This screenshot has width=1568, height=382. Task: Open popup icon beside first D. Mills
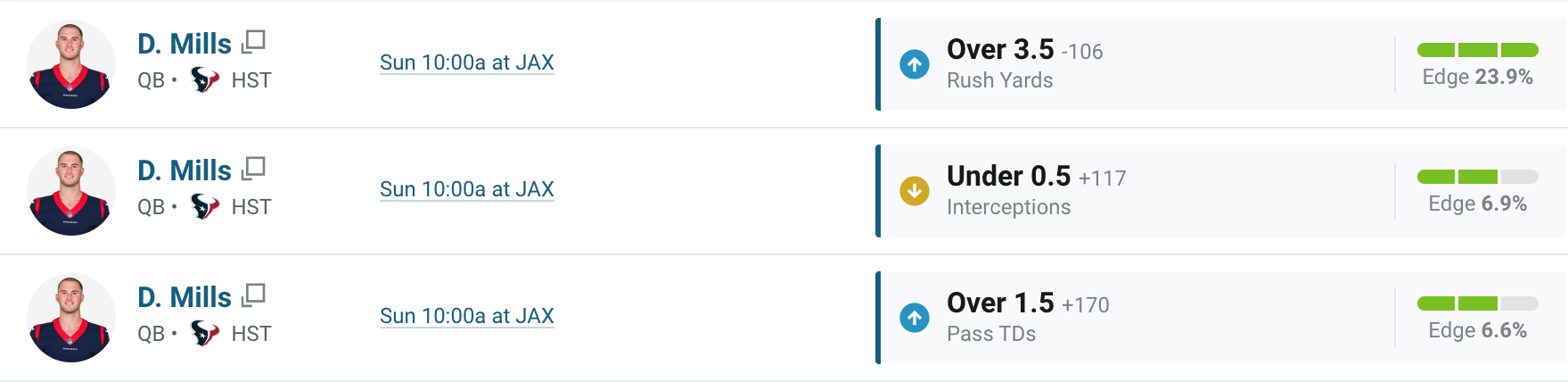click(x=254, y=41)
